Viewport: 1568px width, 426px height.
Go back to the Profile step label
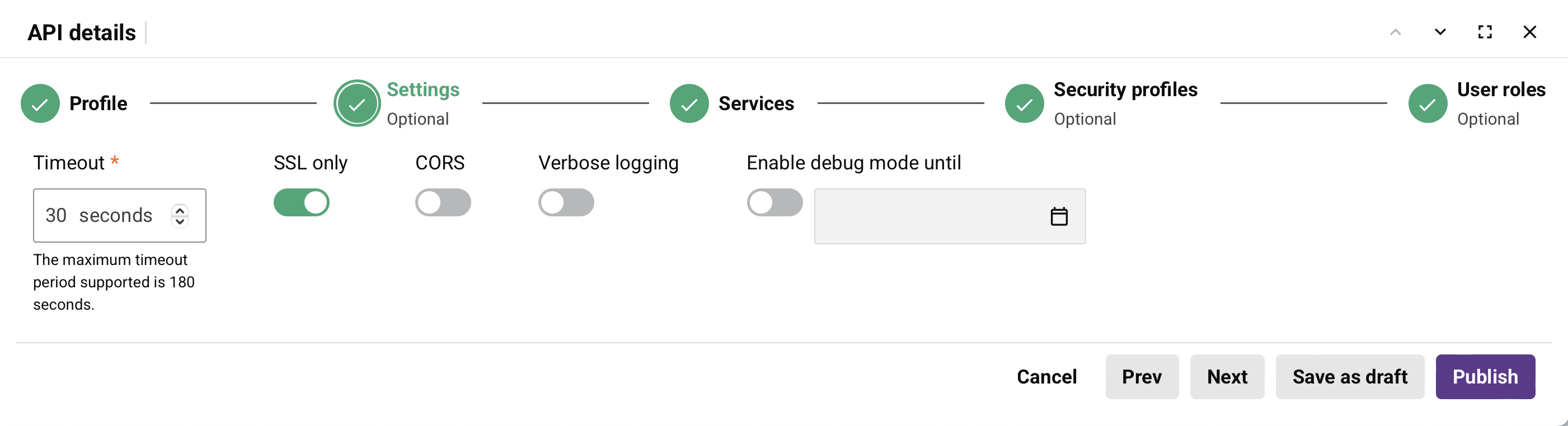(x=98, y=103)
